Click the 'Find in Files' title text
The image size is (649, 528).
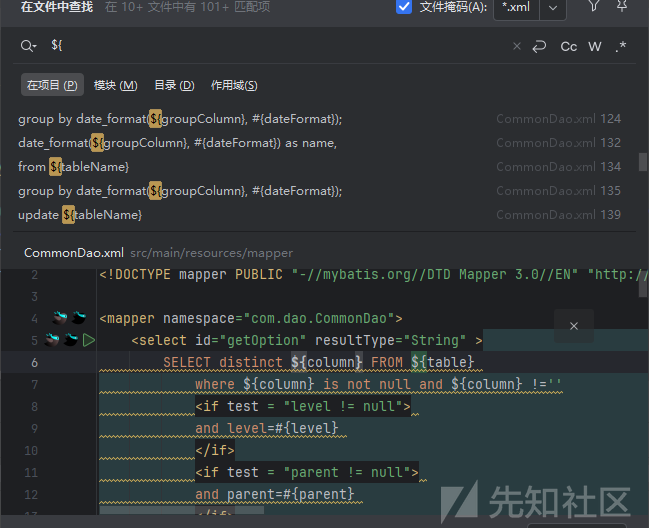point(57,7)
